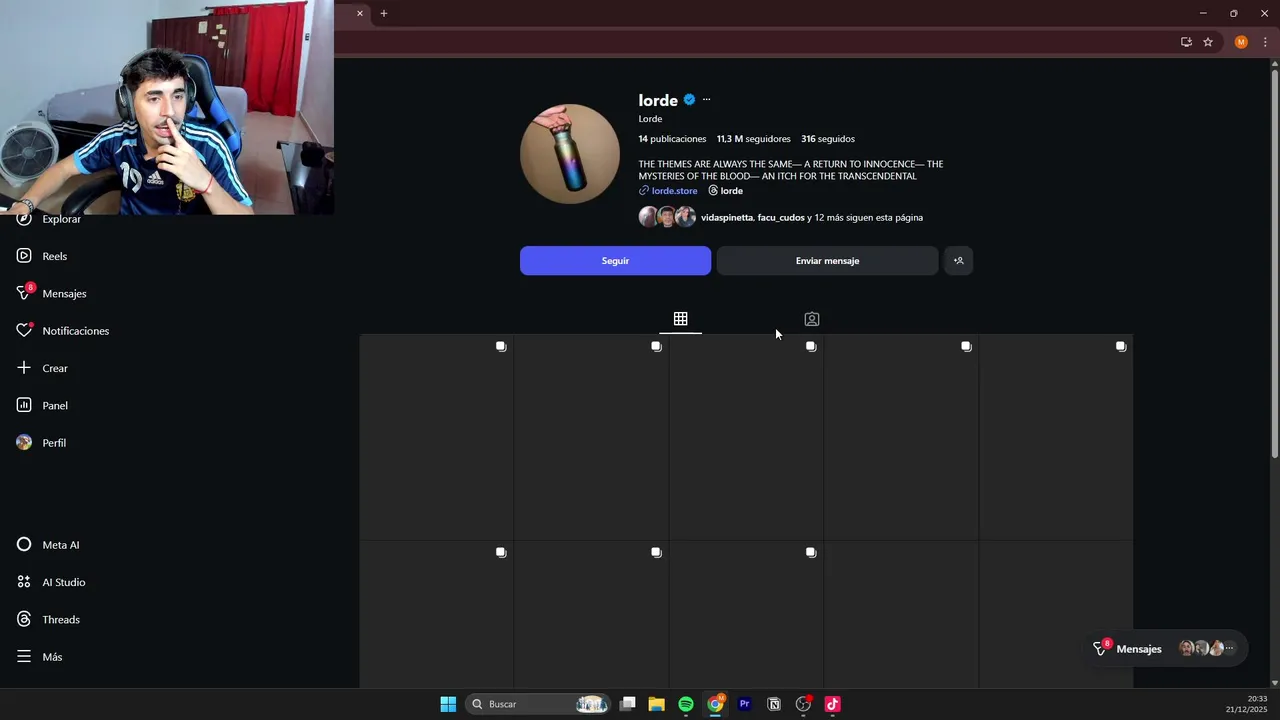Open the Panel dashboard icon
1280x720 pixels.
coord(24,405)
